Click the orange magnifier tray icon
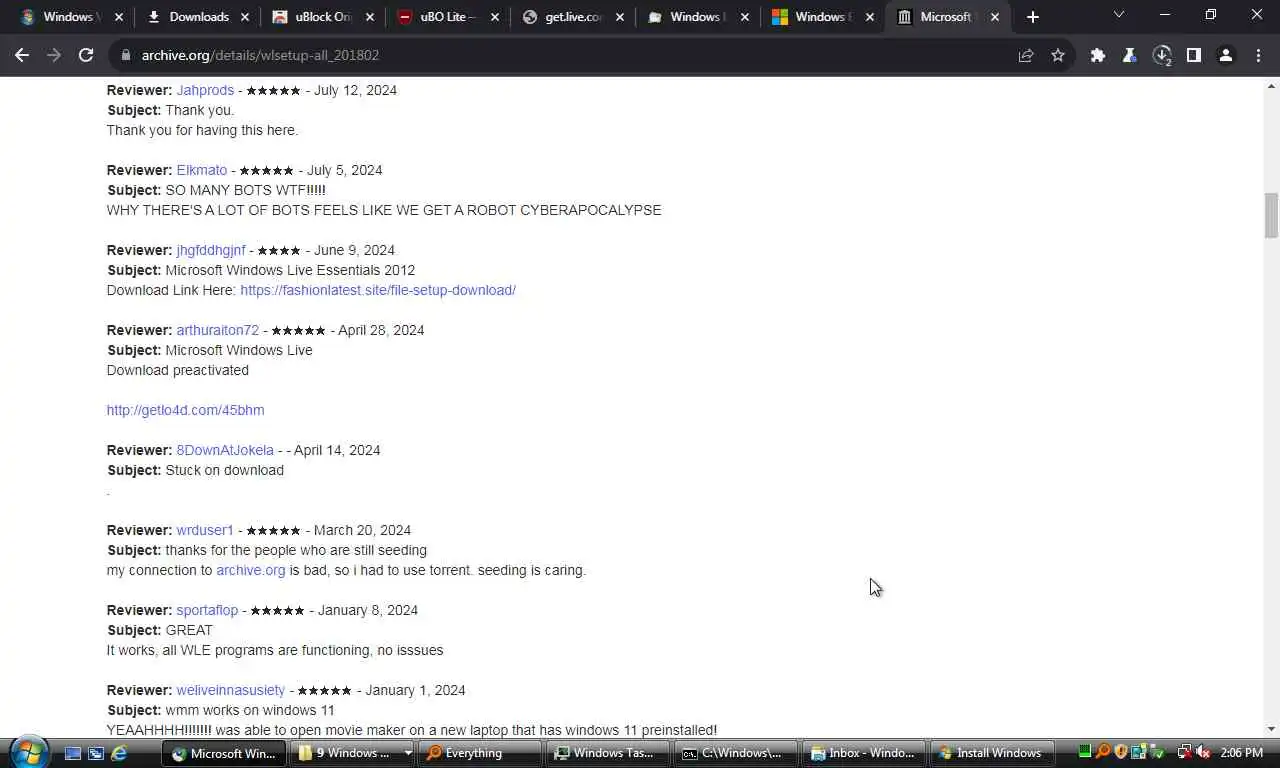 click(1103, 752)
